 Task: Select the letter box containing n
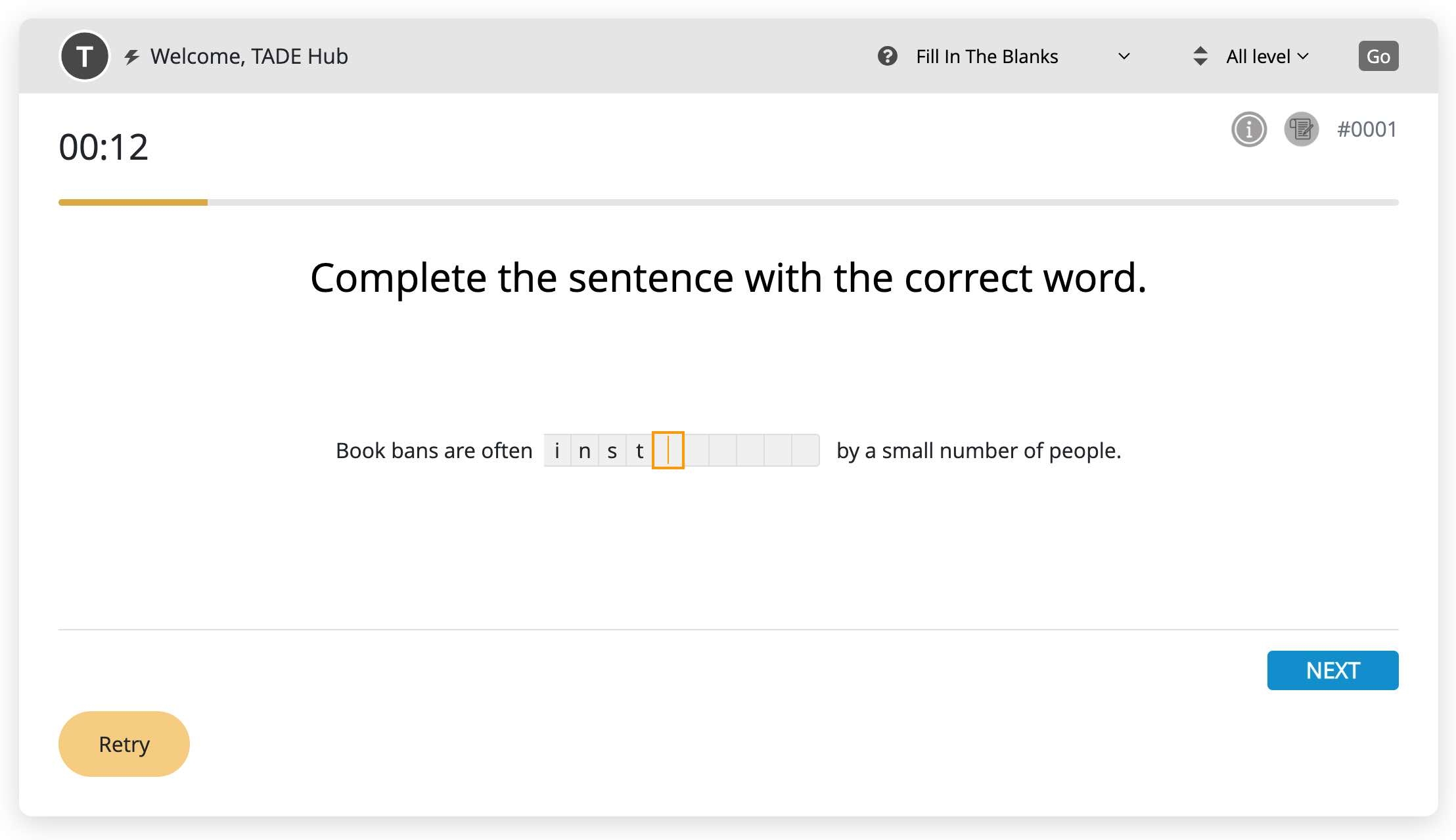(585, 451)
